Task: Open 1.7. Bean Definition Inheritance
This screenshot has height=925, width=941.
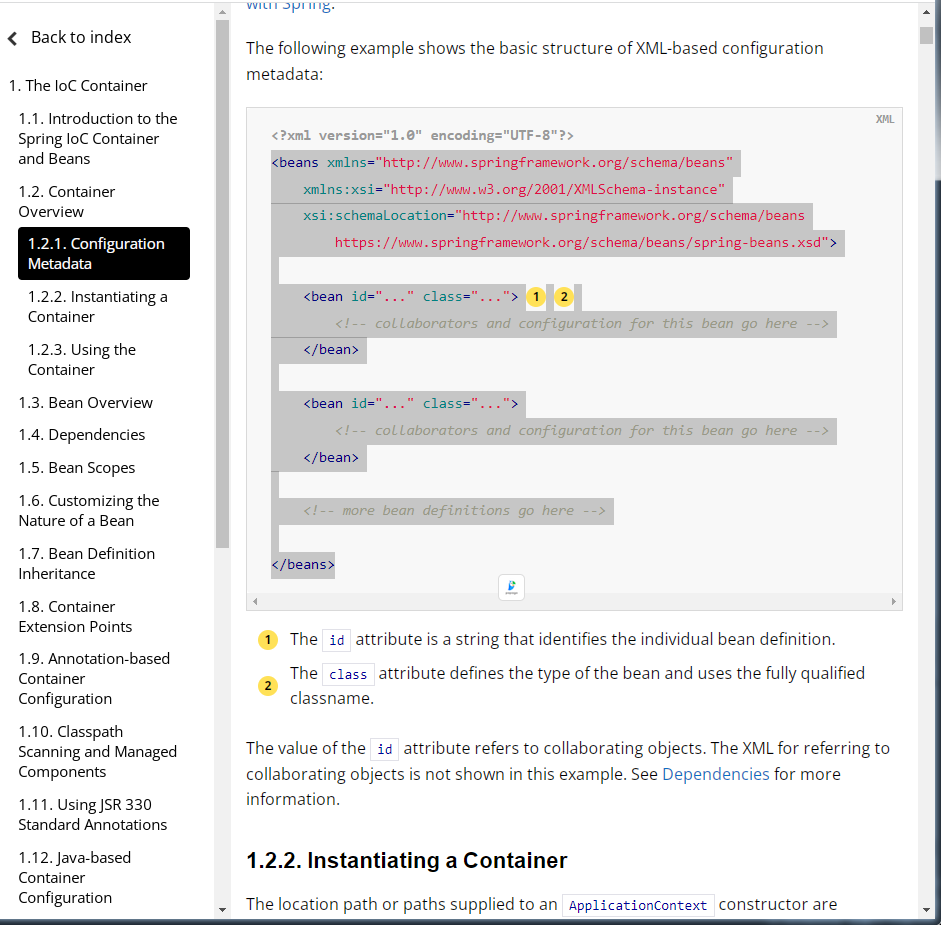Action: pyautogui.click(x=86, y=564)
